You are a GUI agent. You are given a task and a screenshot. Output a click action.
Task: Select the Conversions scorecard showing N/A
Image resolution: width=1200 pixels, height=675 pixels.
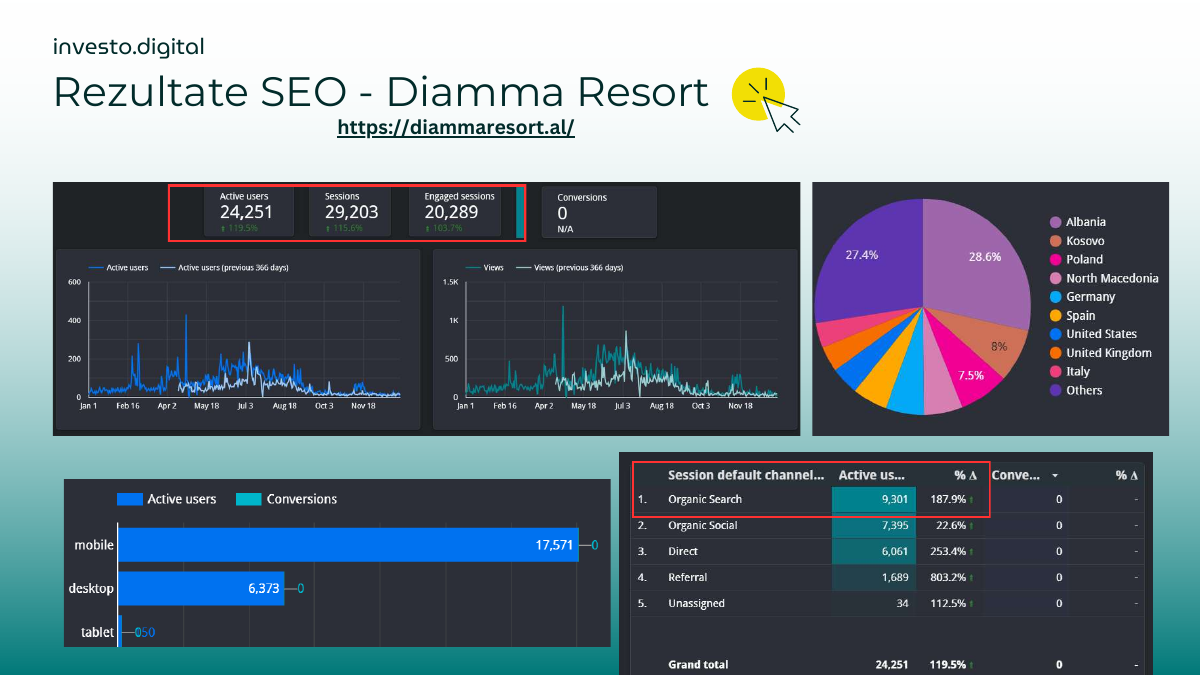click(599, 212)
